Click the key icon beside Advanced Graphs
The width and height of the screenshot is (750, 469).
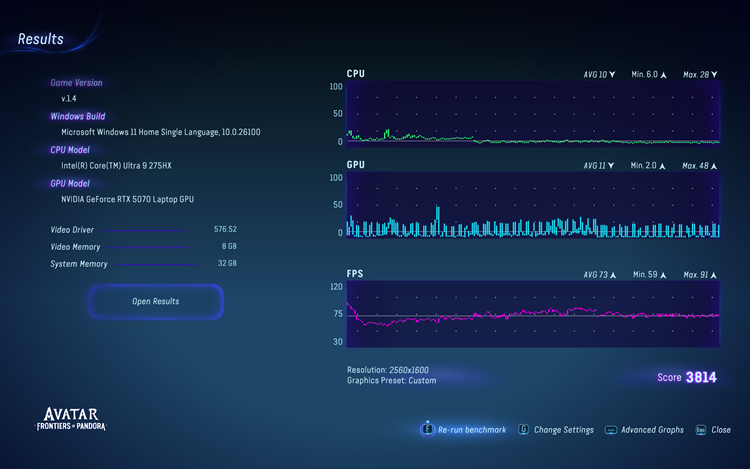[x=611, y=430]
